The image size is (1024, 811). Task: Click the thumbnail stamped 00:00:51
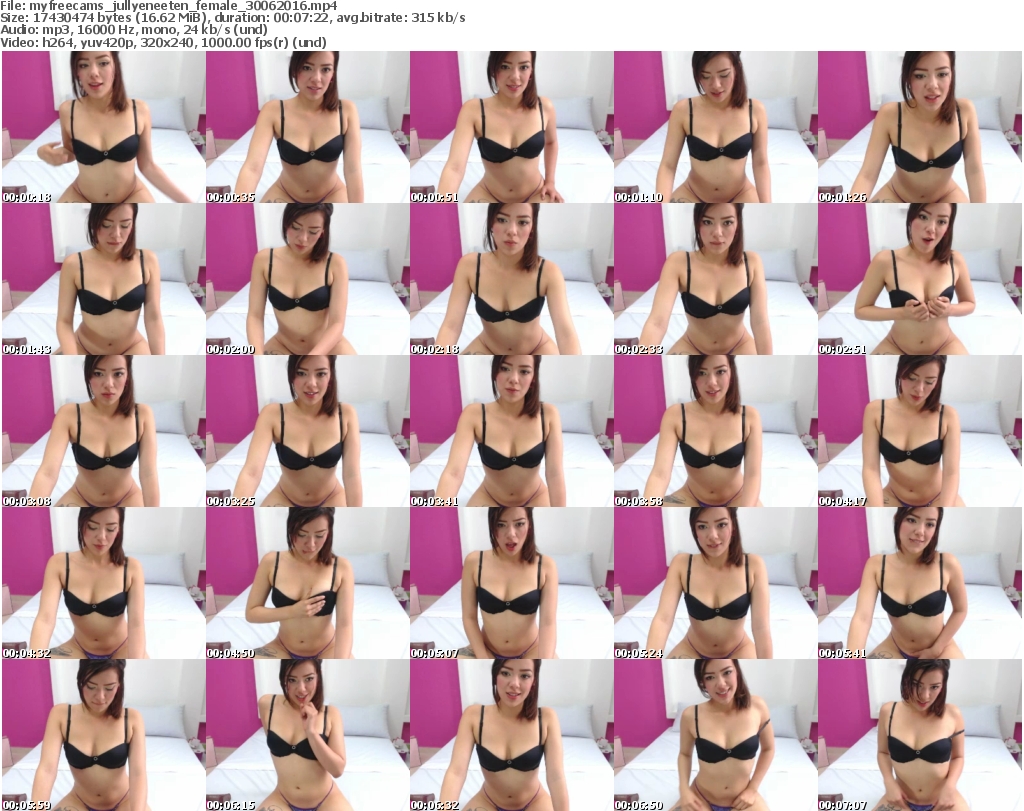tap(511, 127)
